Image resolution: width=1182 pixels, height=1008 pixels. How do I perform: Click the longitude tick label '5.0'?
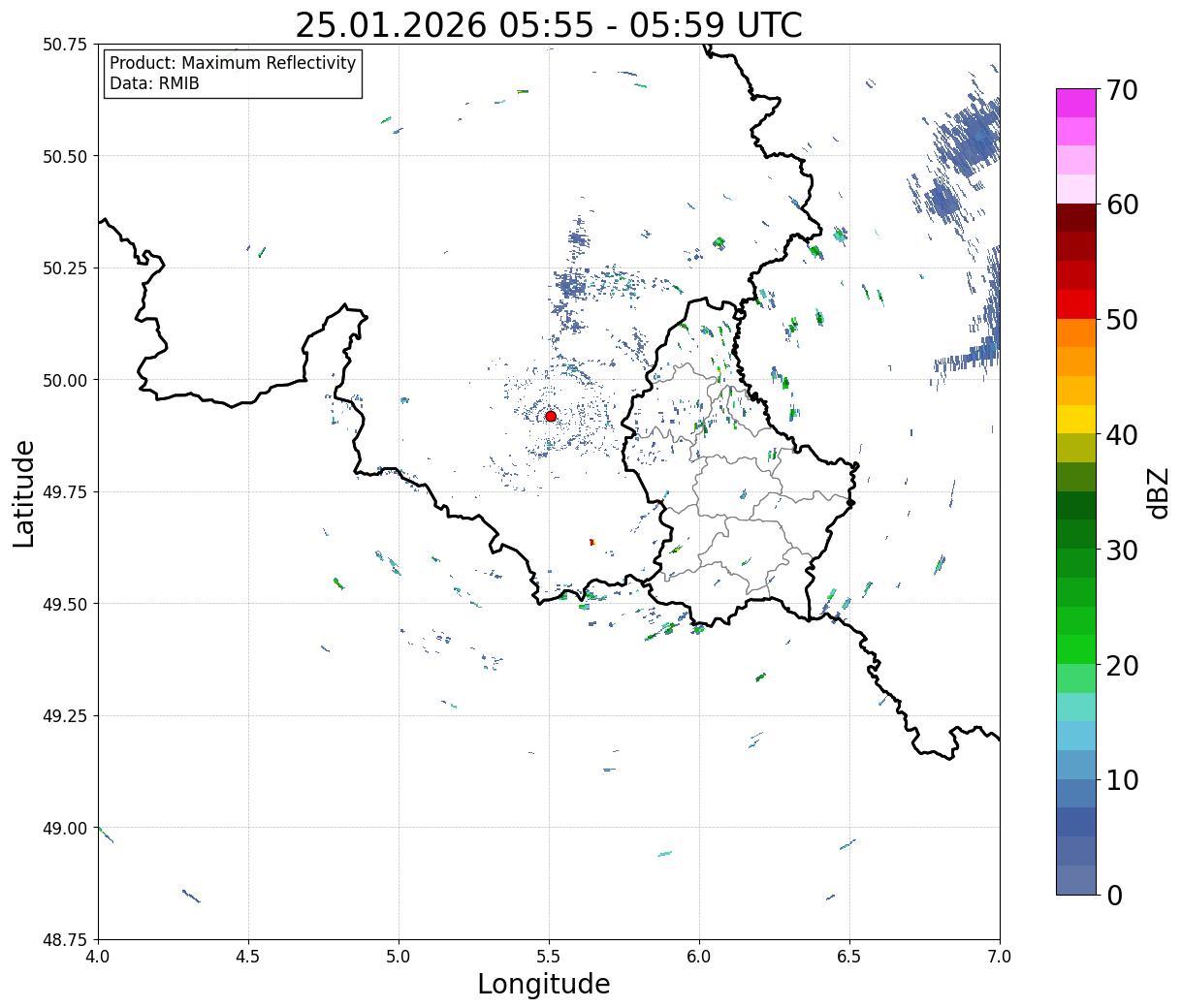click(x=399, y=957)
